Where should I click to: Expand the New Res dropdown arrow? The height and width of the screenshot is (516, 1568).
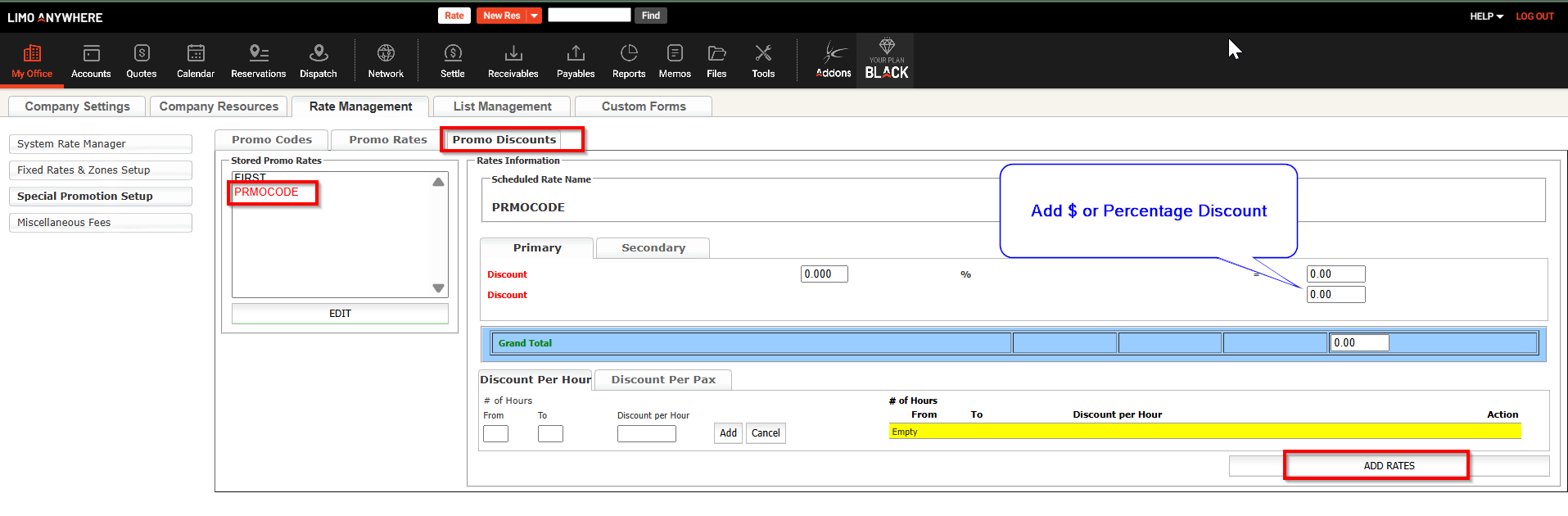534,16
